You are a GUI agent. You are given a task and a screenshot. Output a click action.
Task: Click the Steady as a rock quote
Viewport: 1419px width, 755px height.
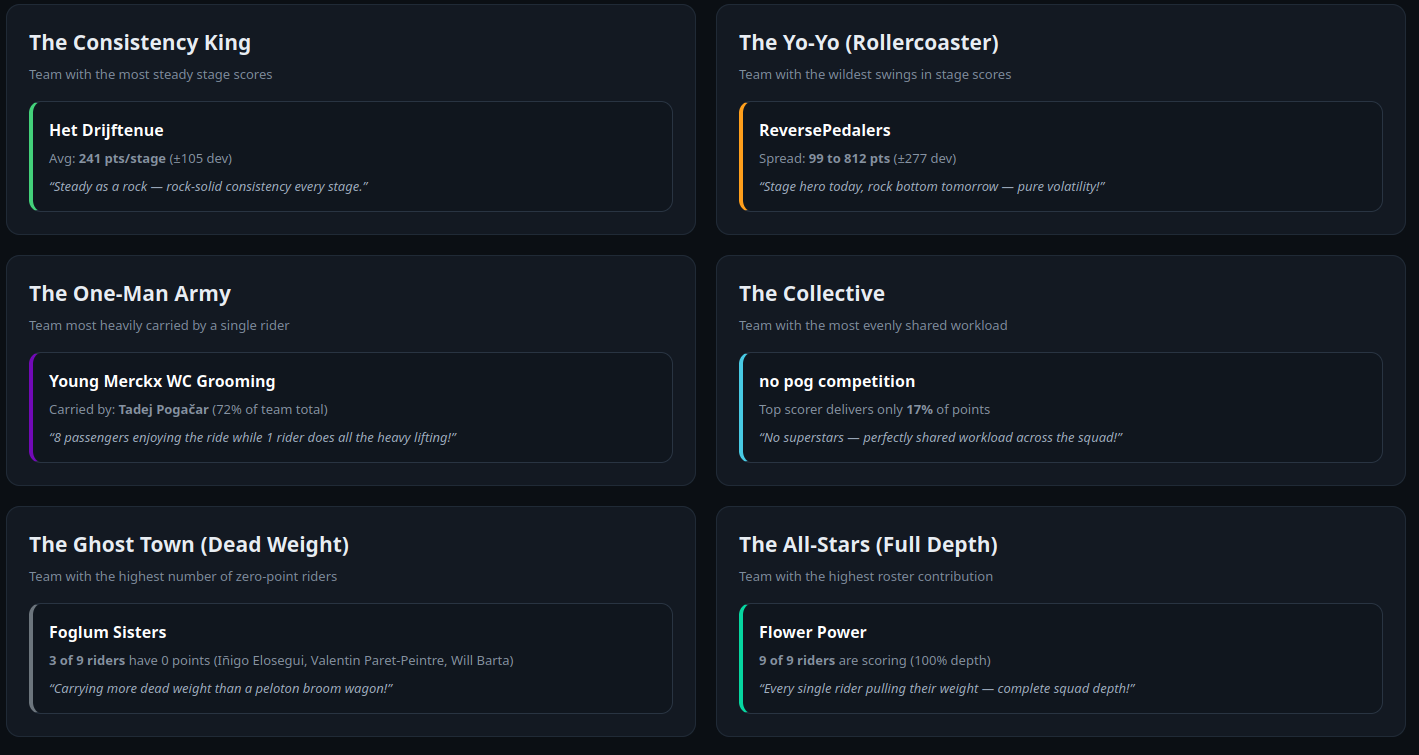pyautogui.click(x=209, y=186)
